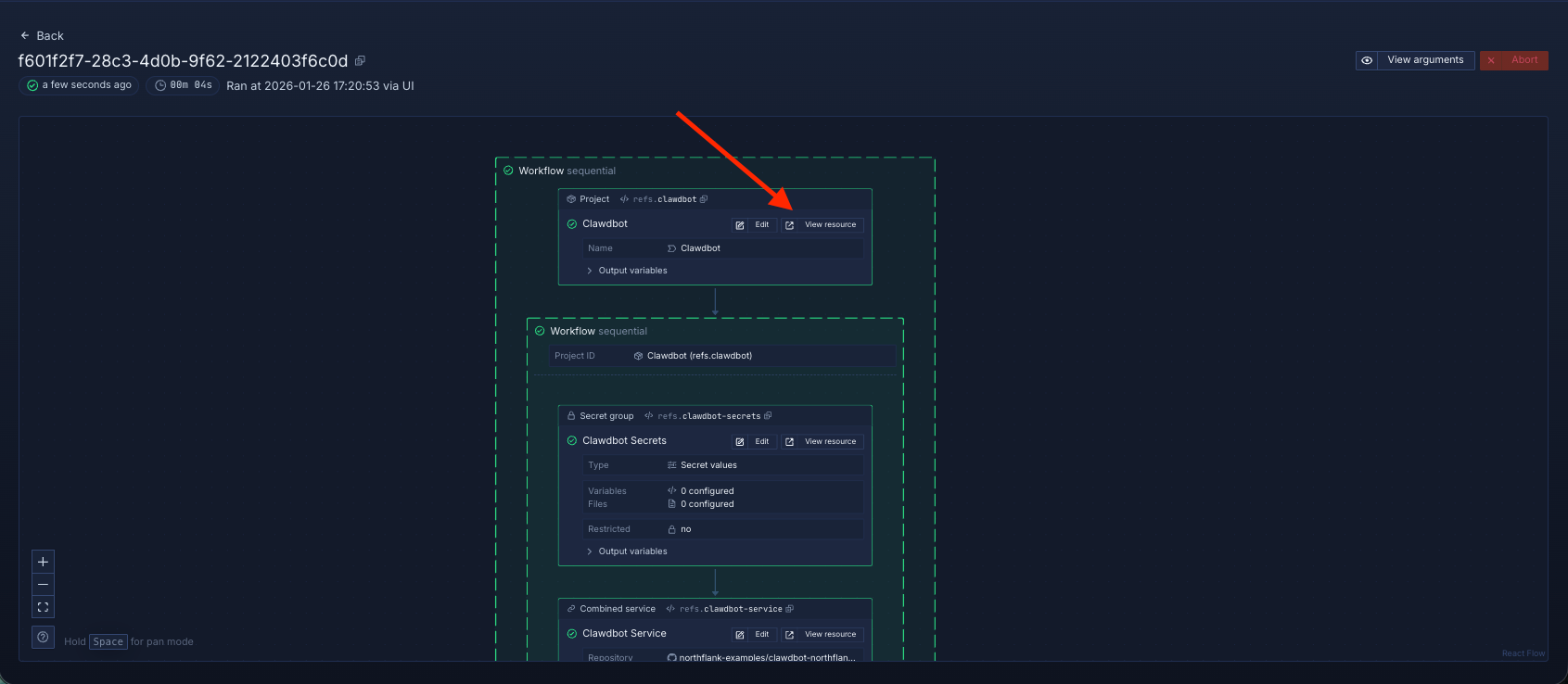Go back using the Back link
This screenshot has height=684, width=1568.
click(x=42, y=36)
